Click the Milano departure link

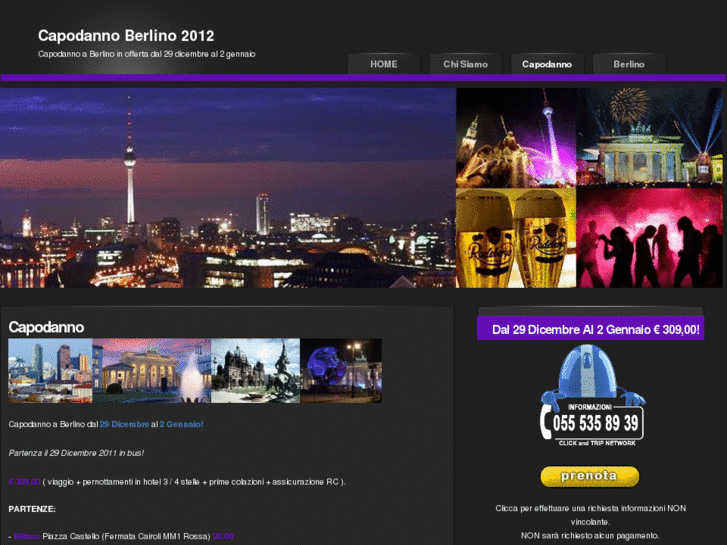click(27, 536)
